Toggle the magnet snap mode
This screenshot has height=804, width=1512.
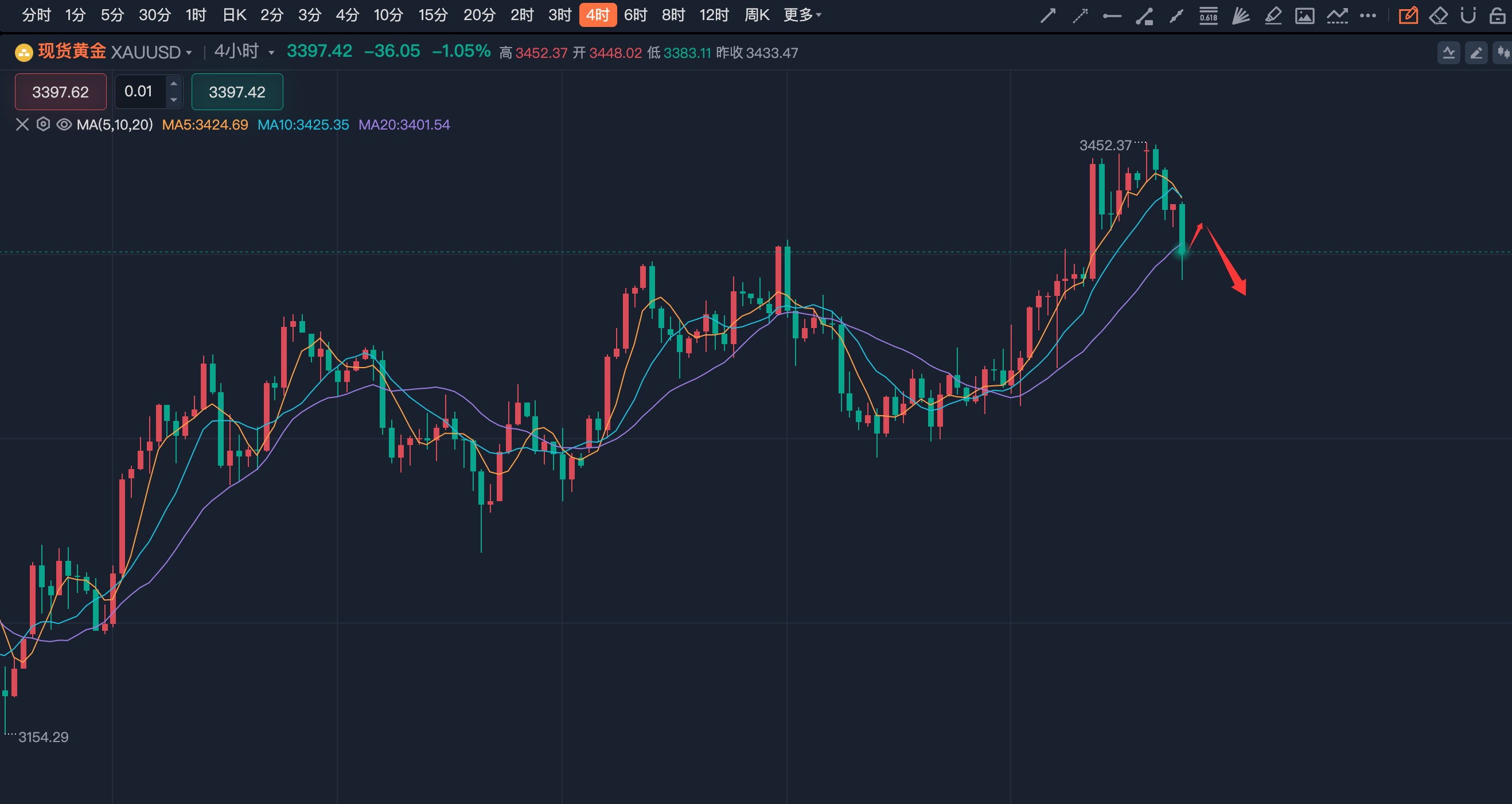1468,15
